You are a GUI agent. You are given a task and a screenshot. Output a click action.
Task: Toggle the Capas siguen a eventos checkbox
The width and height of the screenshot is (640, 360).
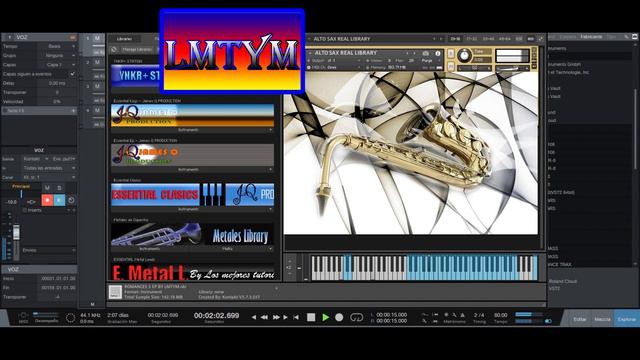pos(72,74)
